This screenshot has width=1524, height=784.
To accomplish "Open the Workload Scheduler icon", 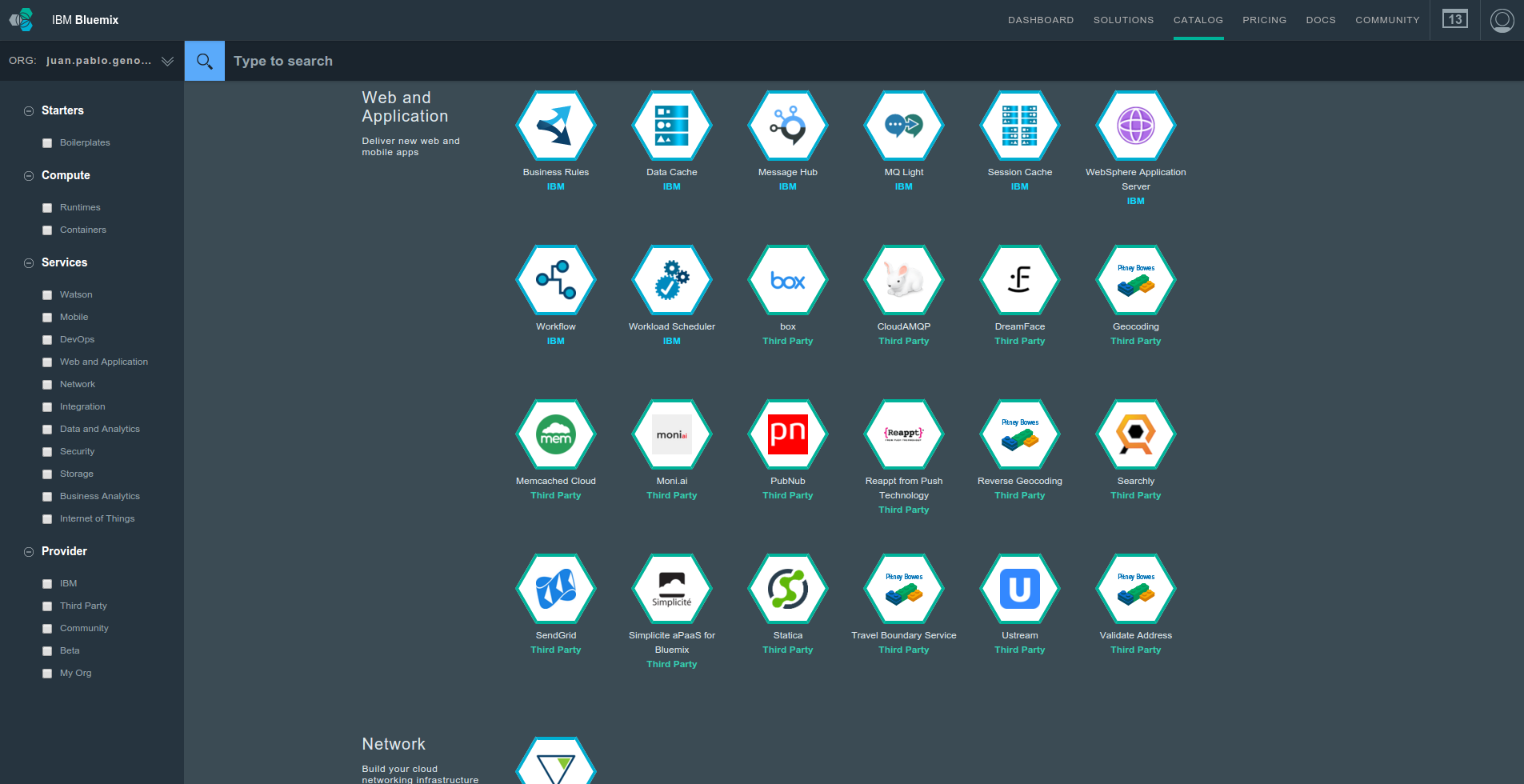I will 672,280.
